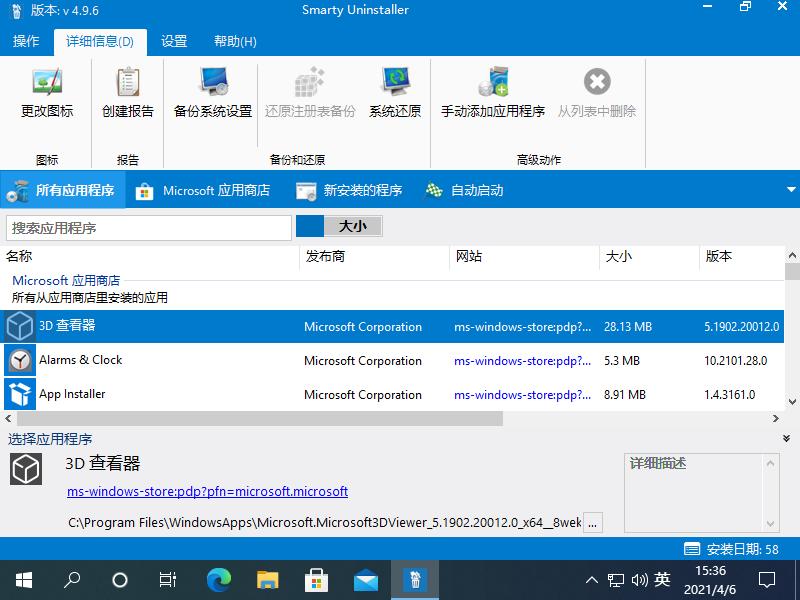Switch to 自动启动 category tab
The height and width of the screenshot is (600, 800).
pos(464,190)
